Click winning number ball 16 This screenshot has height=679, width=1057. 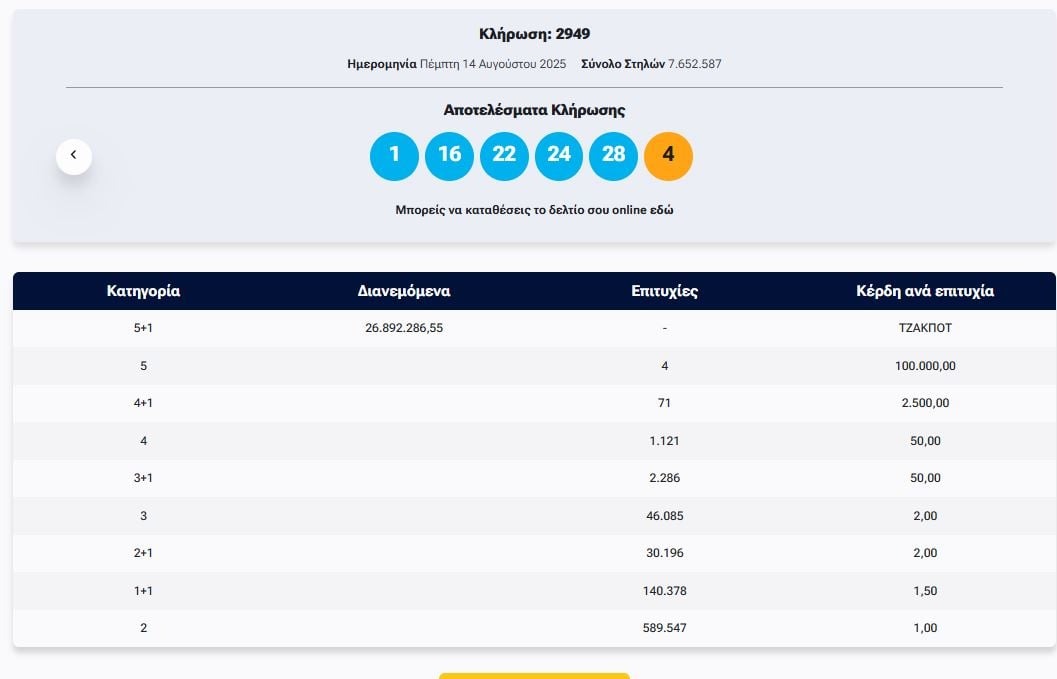(x=449, y=156)
